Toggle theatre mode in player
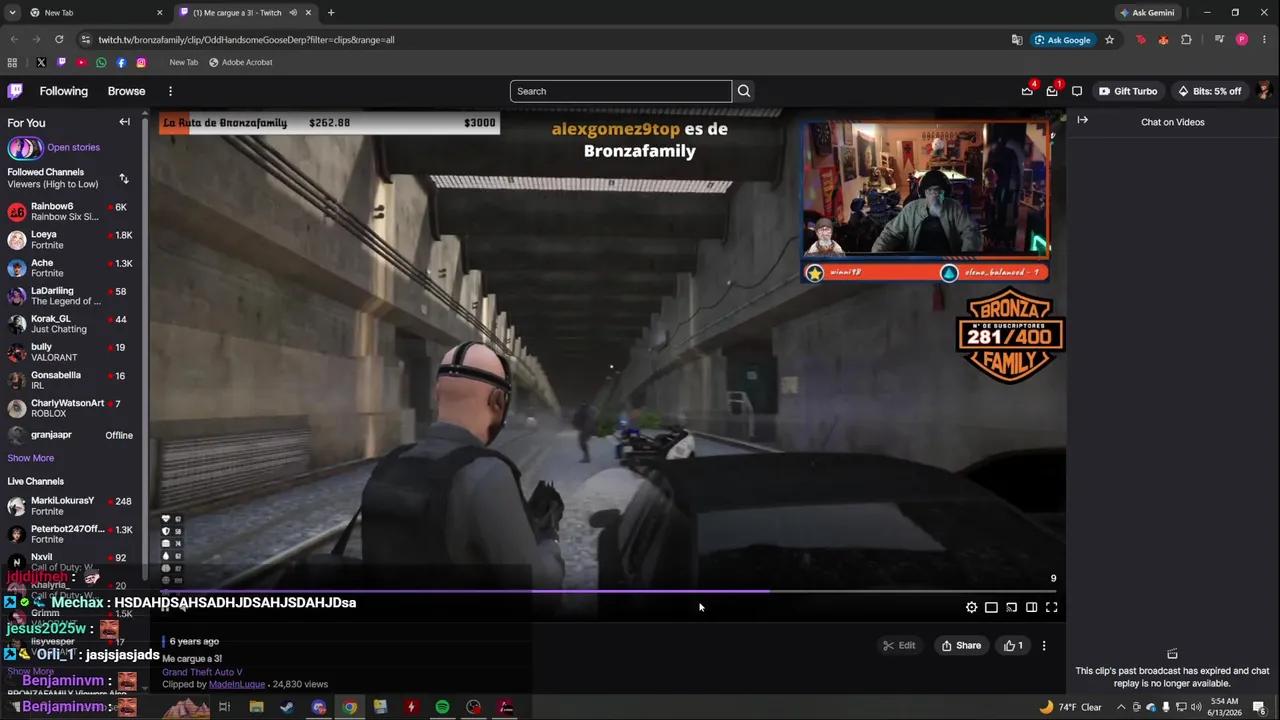 [991, 607]
